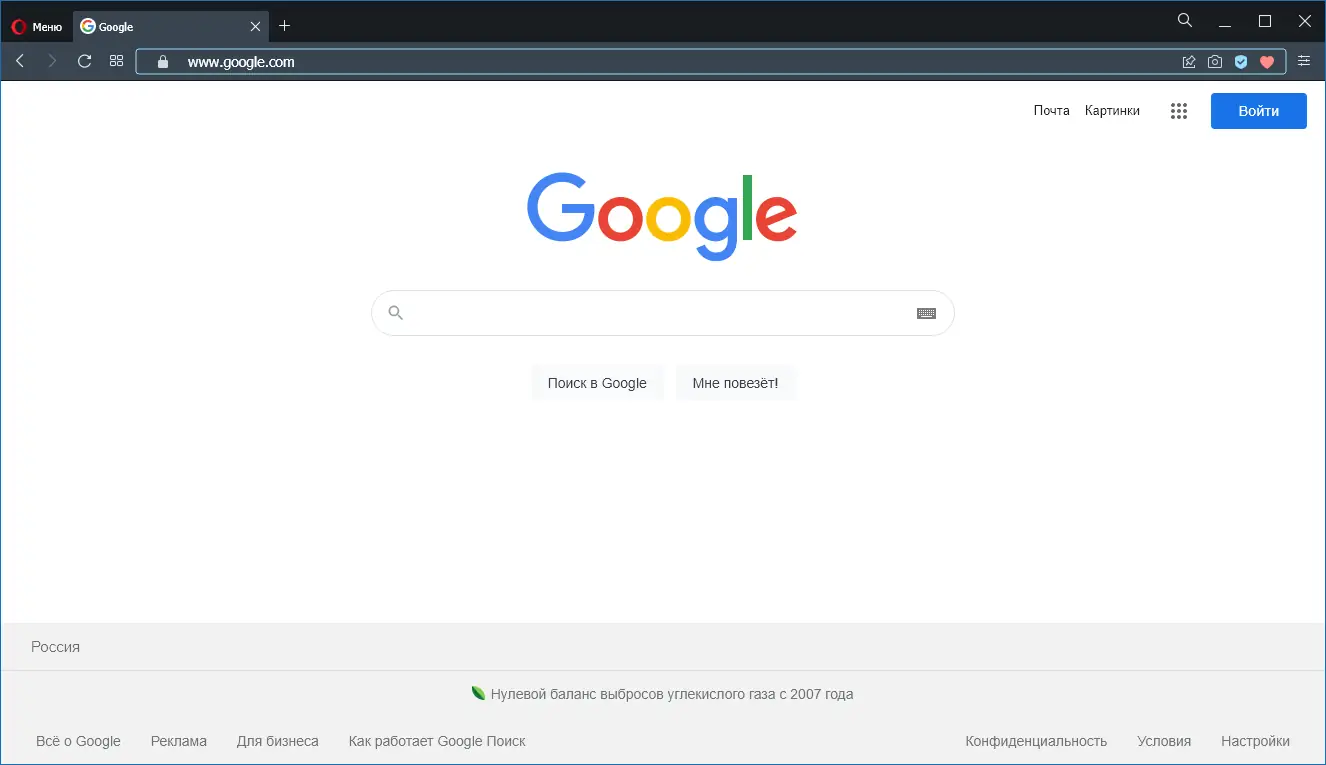
Task: Open the Всё о Google link
Action: (78, 741)
